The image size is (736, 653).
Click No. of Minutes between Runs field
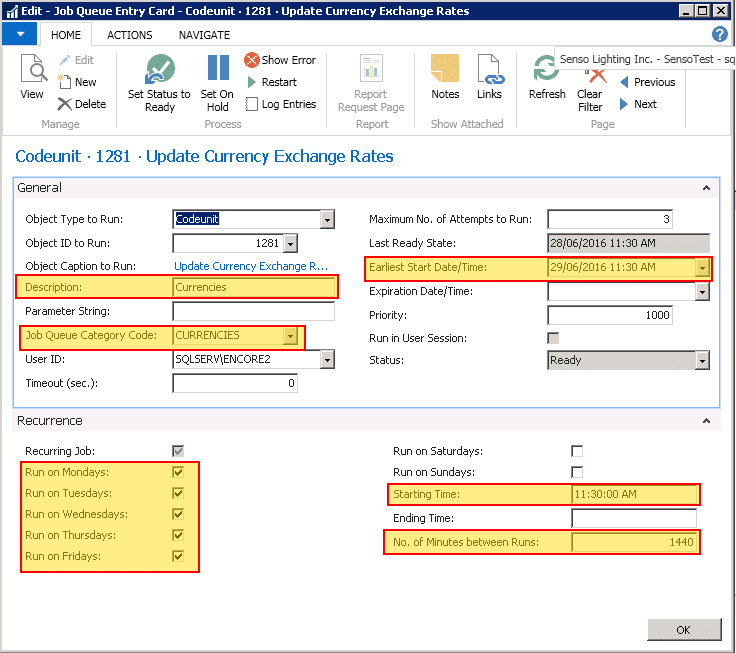[x=634, y=542]
